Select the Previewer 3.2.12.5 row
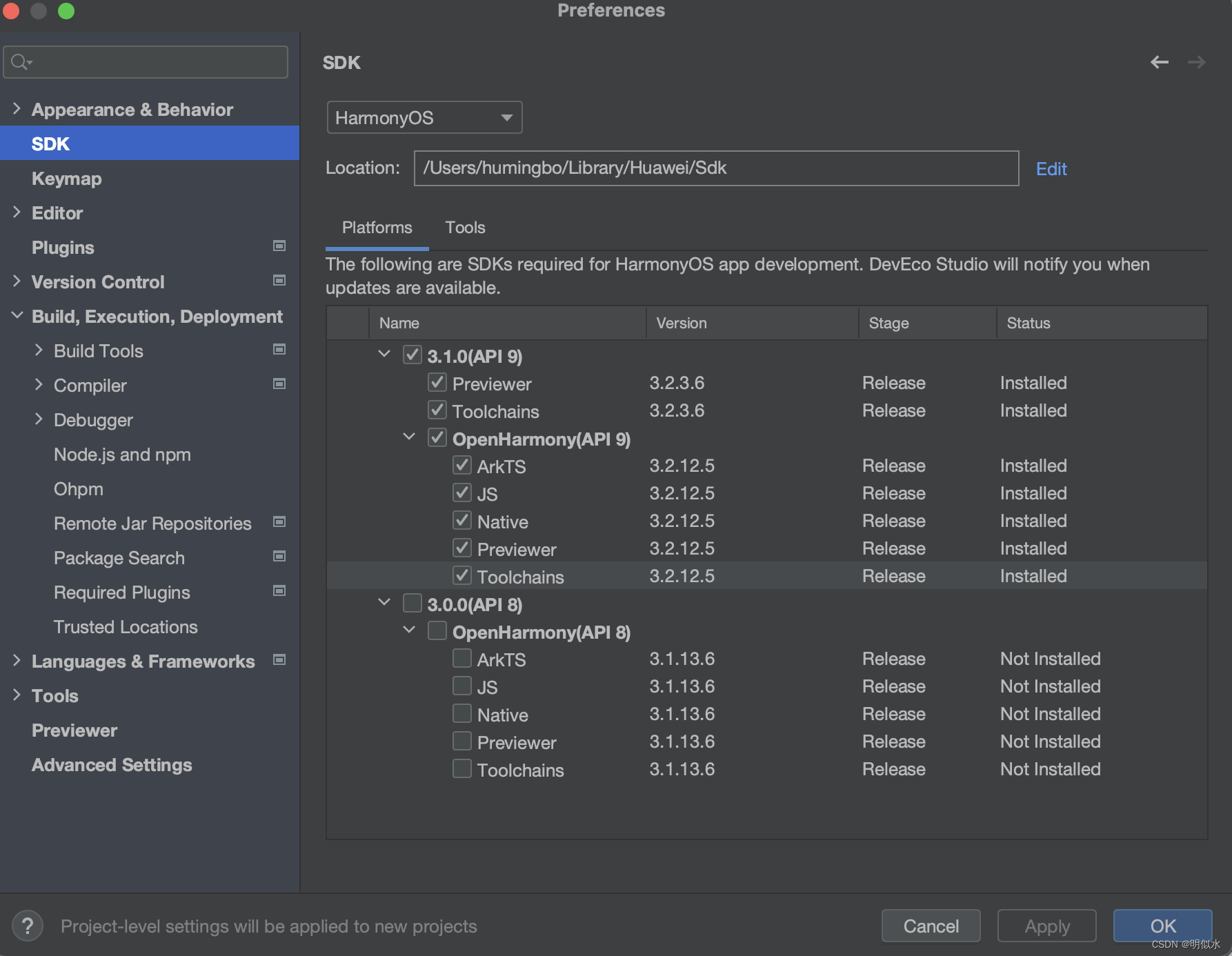This screenshot has width=1232, height=956. 767,548
